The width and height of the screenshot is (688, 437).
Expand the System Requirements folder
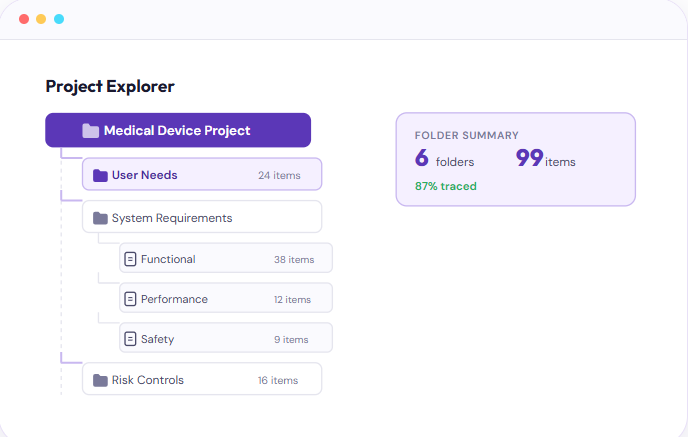(171, 218)
